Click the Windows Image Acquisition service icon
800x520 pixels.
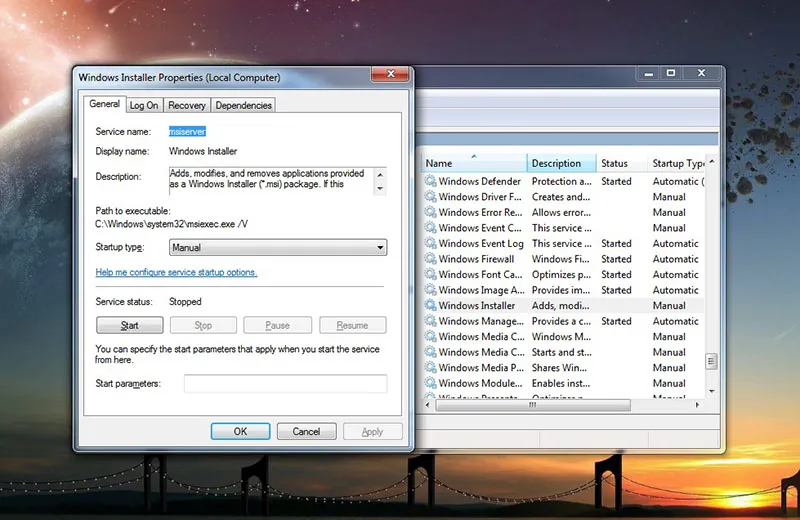430,290
